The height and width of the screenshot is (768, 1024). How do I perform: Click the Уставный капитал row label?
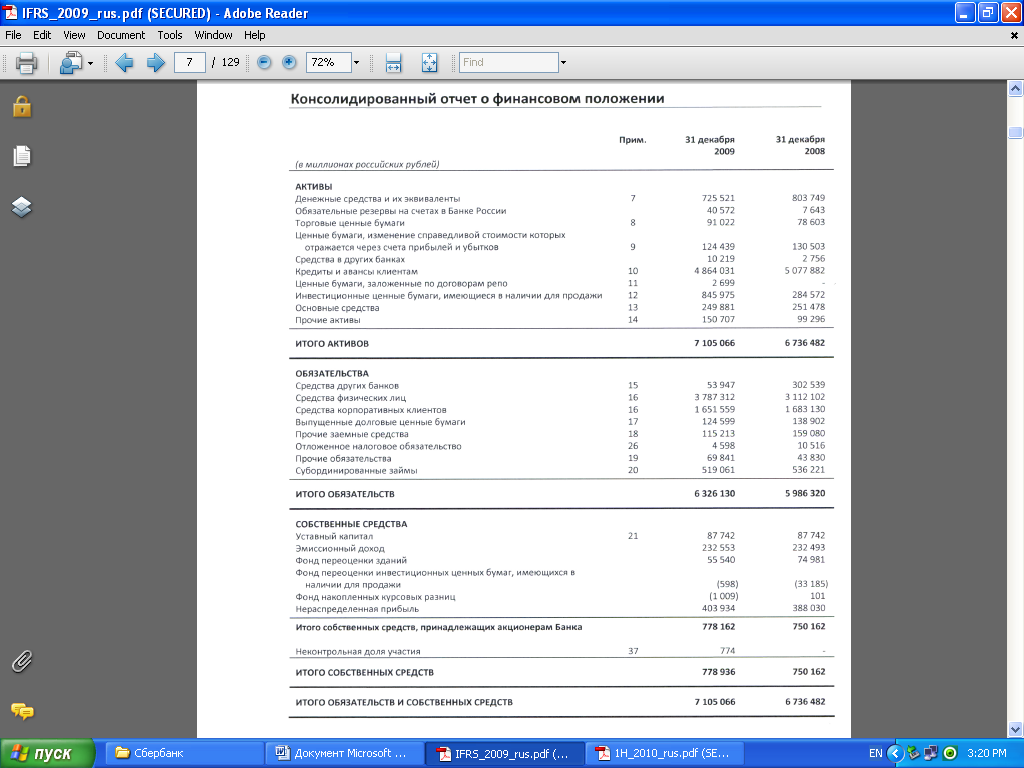[x=334, y=536]
